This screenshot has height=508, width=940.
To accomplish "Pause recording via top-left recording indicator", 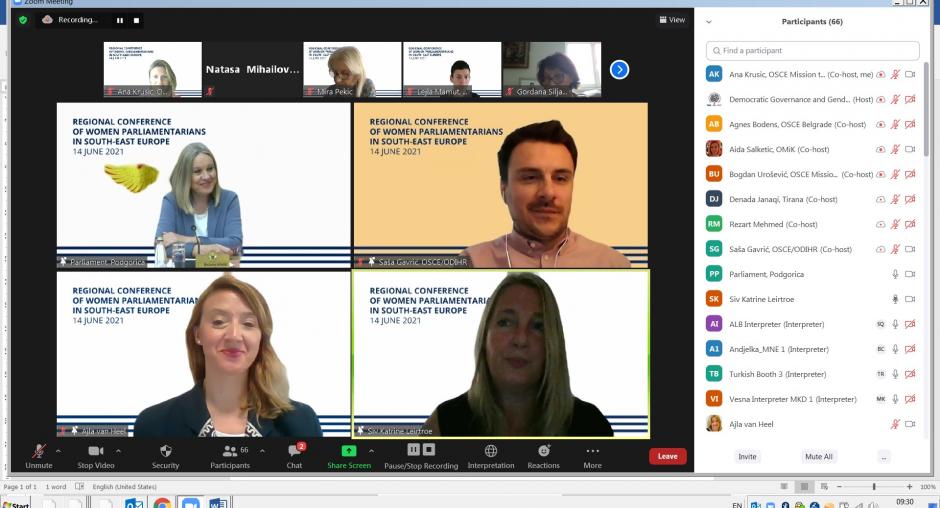I will [x=120, y=20].
